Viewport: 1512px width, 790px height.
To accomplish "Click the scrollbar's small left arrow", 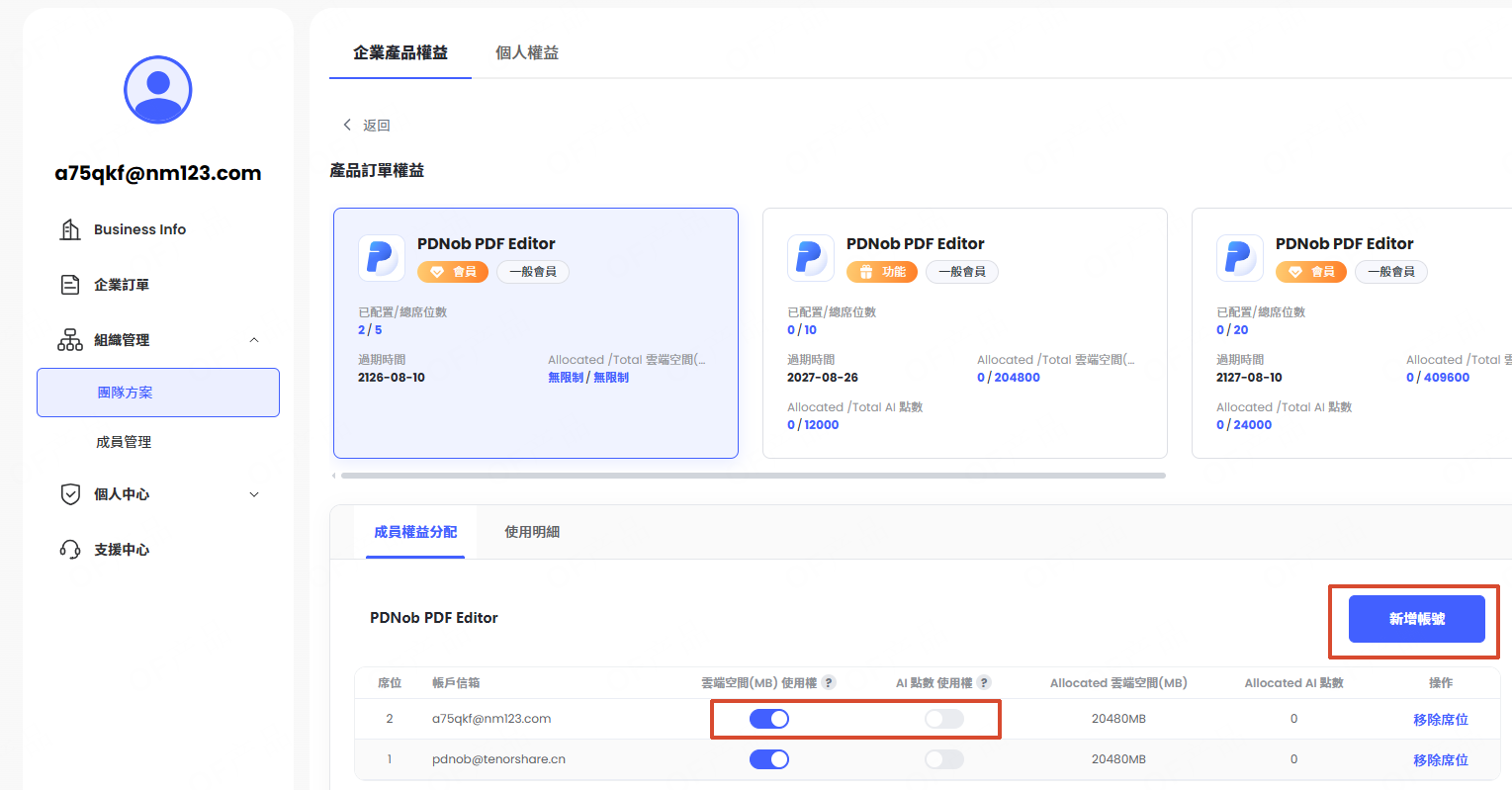I will coord(334,476).
